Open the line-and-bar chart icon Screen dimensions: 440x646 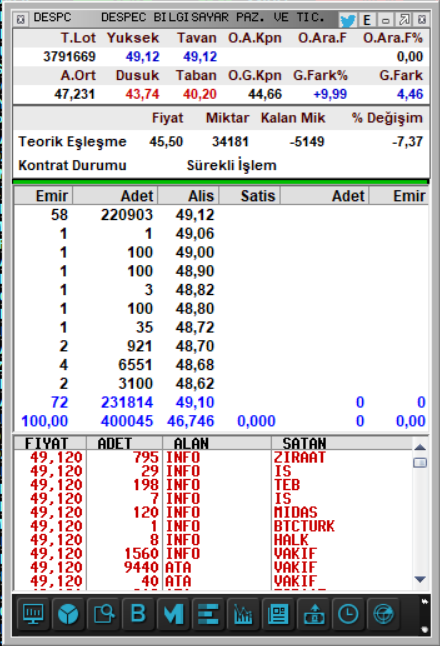[243, 614]
